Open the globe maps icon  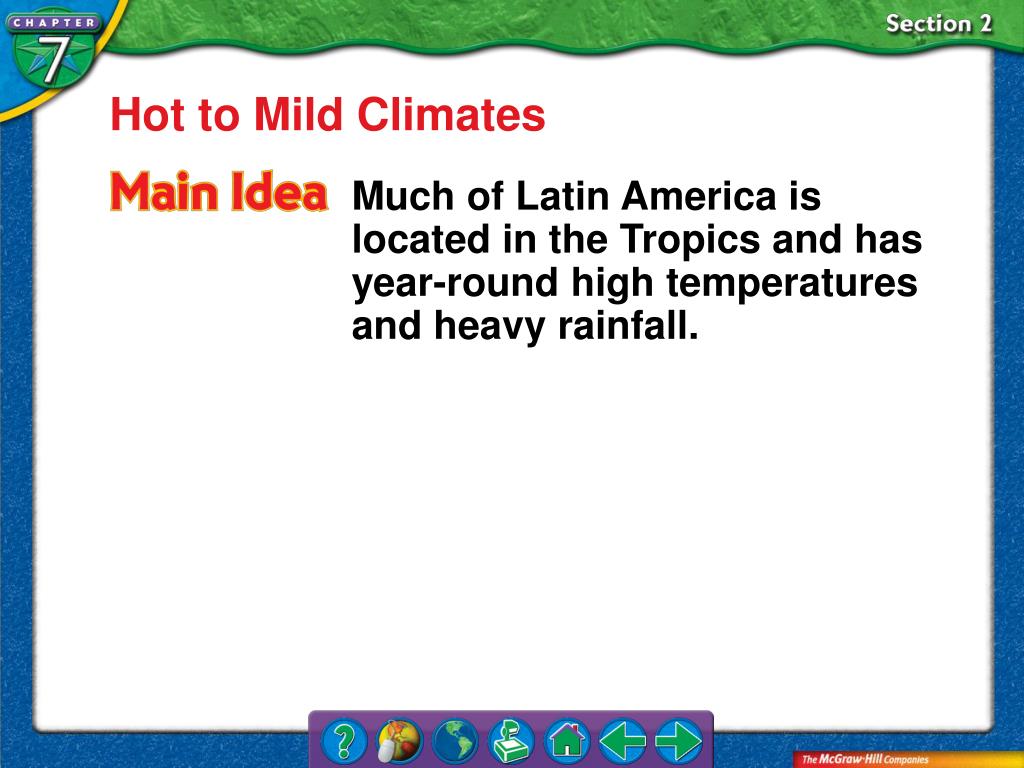coord(455,741)
